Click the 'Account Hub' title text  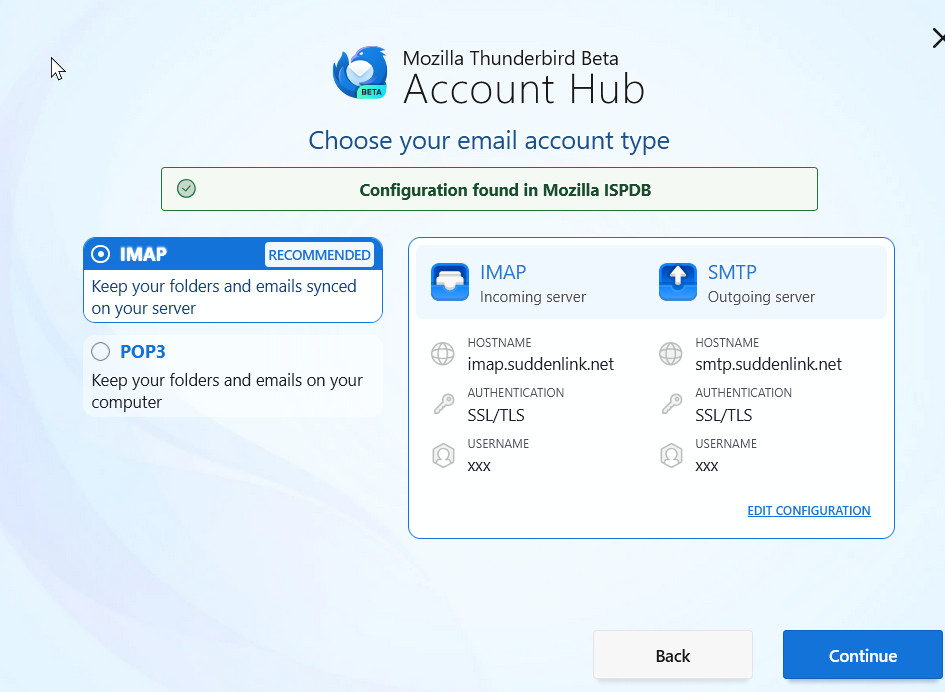coord(524,89)
